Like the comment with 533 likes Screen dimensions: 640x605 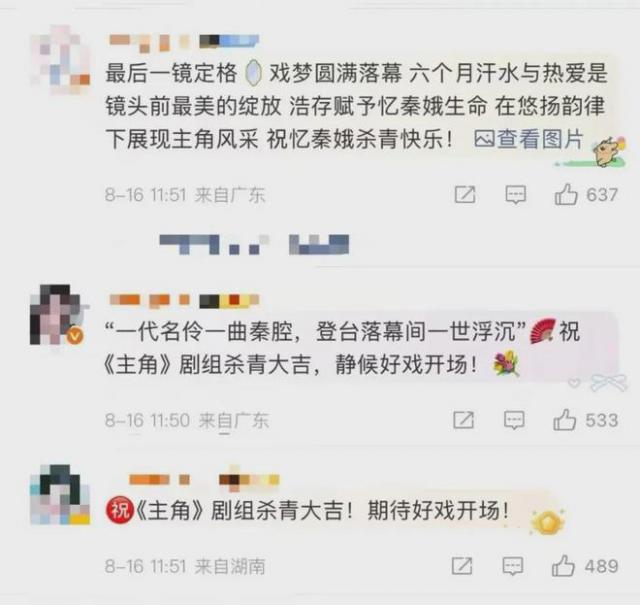point(564,420)
